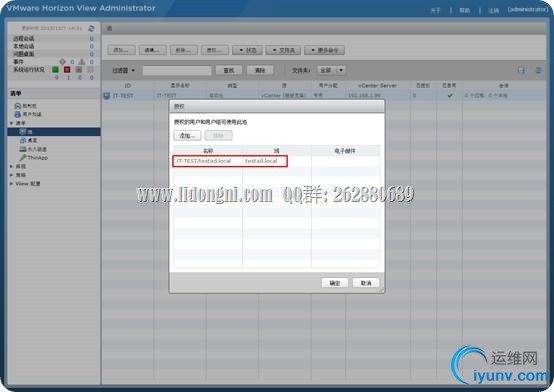
Task: Click the Users and Groups icon
Action: 18,114
